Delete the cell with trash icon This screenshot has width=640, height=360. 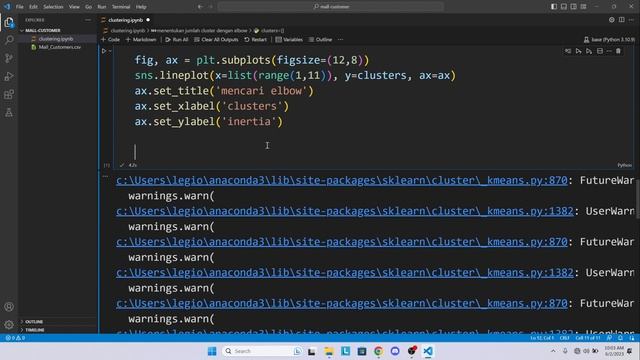pos(618,51)
